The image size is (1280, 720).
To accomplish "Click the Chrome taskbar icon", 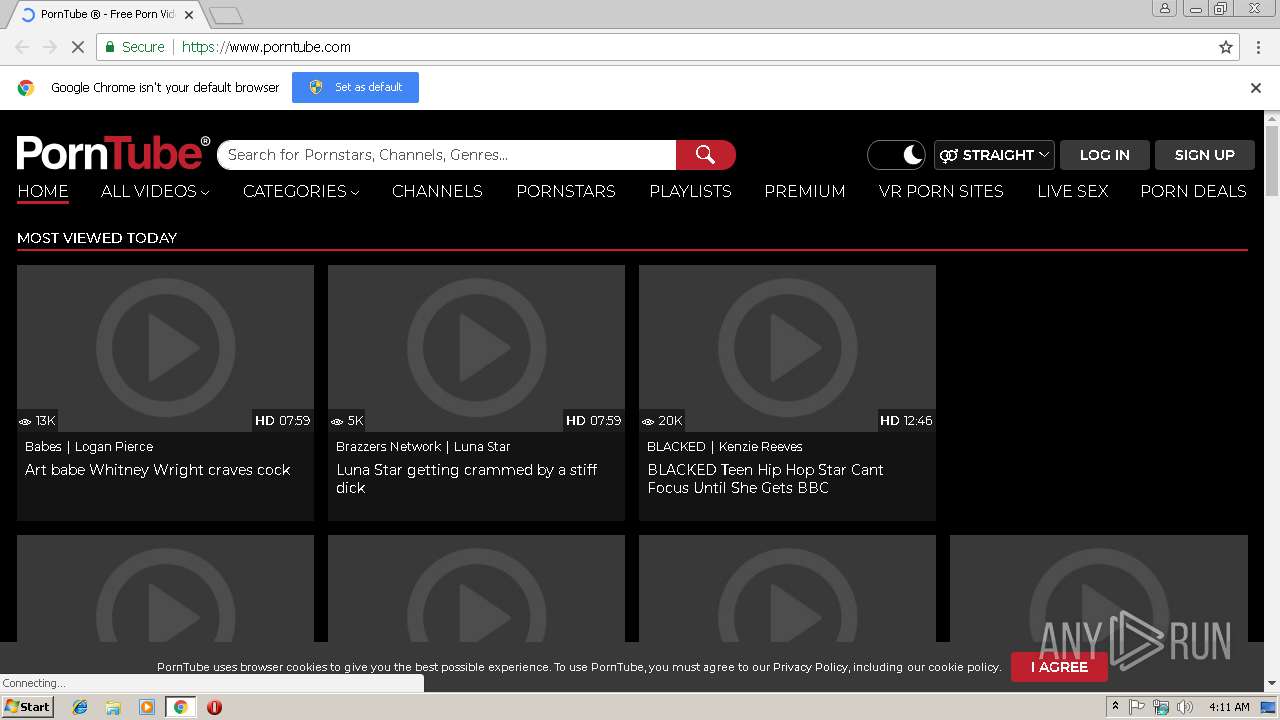I will pyautogui.click(x=180, y=707).
